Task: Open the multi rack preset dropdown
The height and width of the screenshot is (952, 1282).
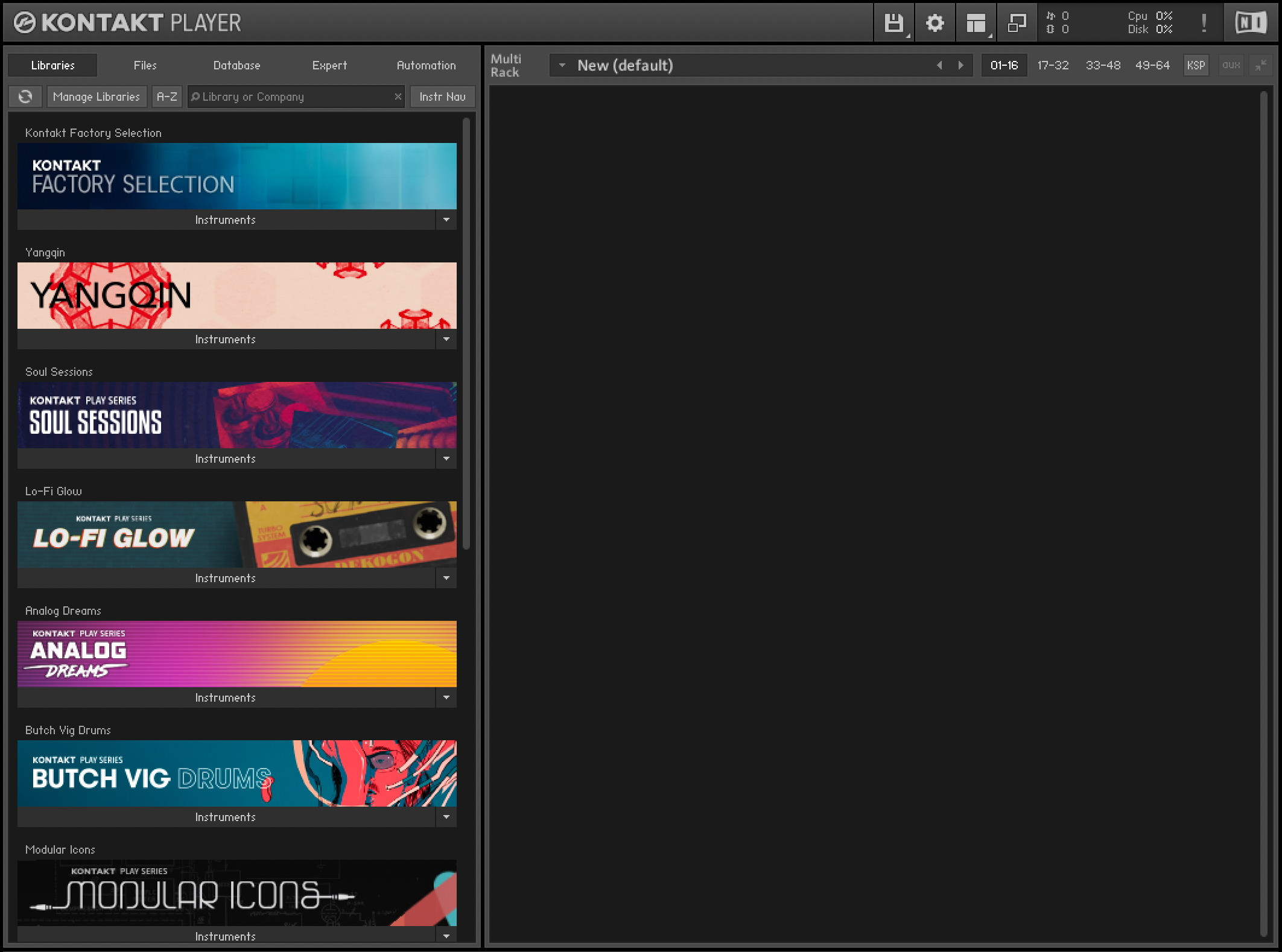Action: (x=562, y=65)
